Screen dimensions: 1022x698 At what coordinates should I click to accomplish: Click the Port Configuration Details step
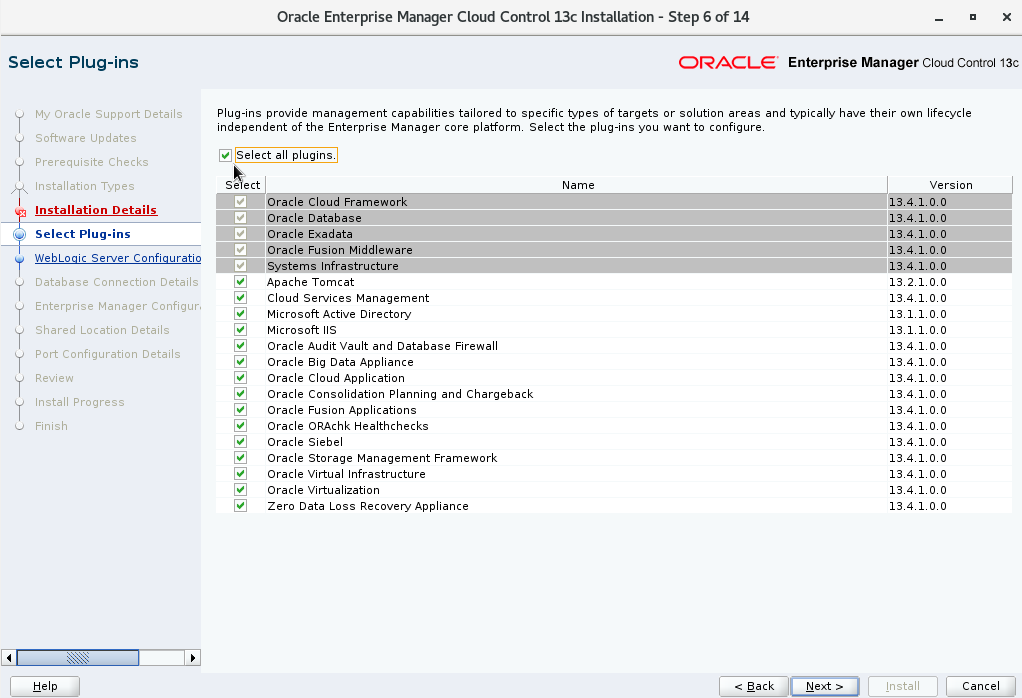(x=108, y=355)
